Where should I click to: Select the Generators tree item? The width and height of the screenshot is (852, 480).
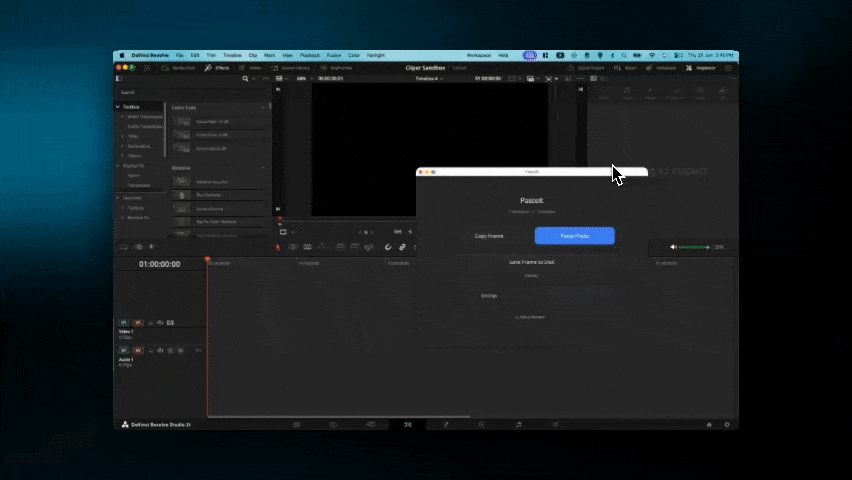(139, 146)
